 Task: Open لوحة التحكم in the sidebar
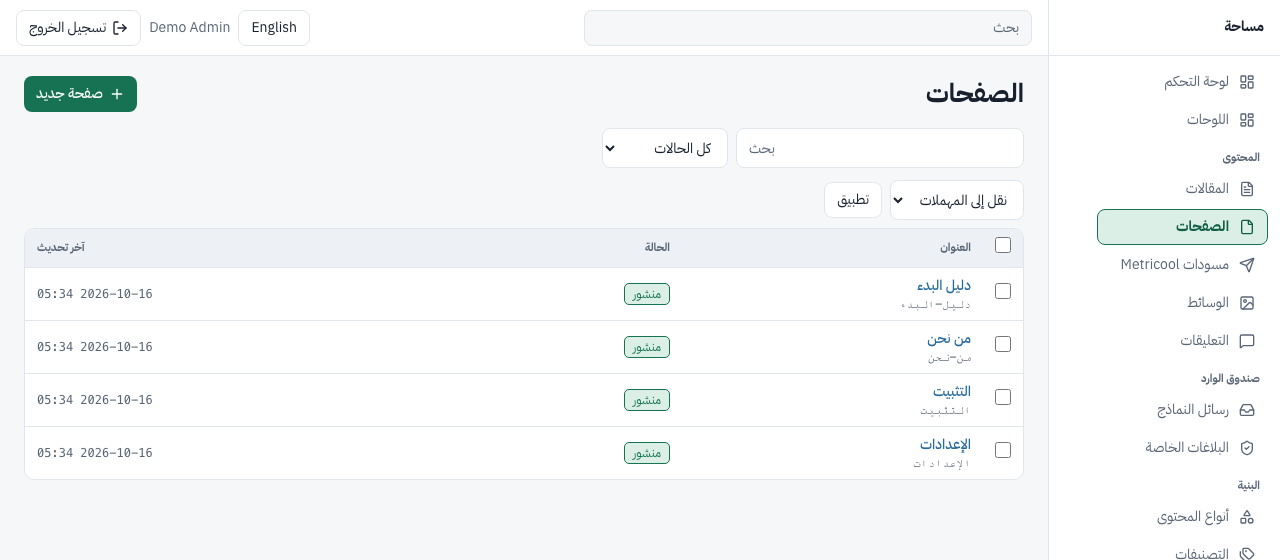[x=1182, y=82]
